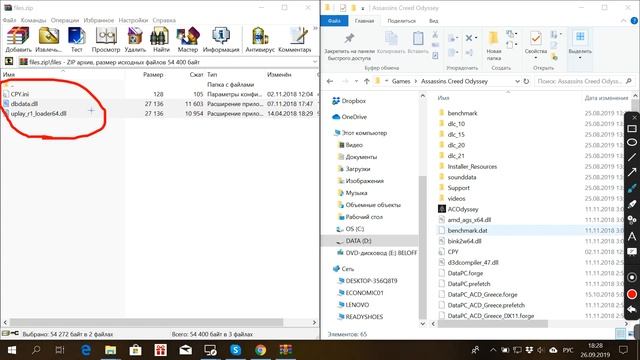Go up one level in Explorer
This screenshot has height=360, width=640.
coord(367,81)
